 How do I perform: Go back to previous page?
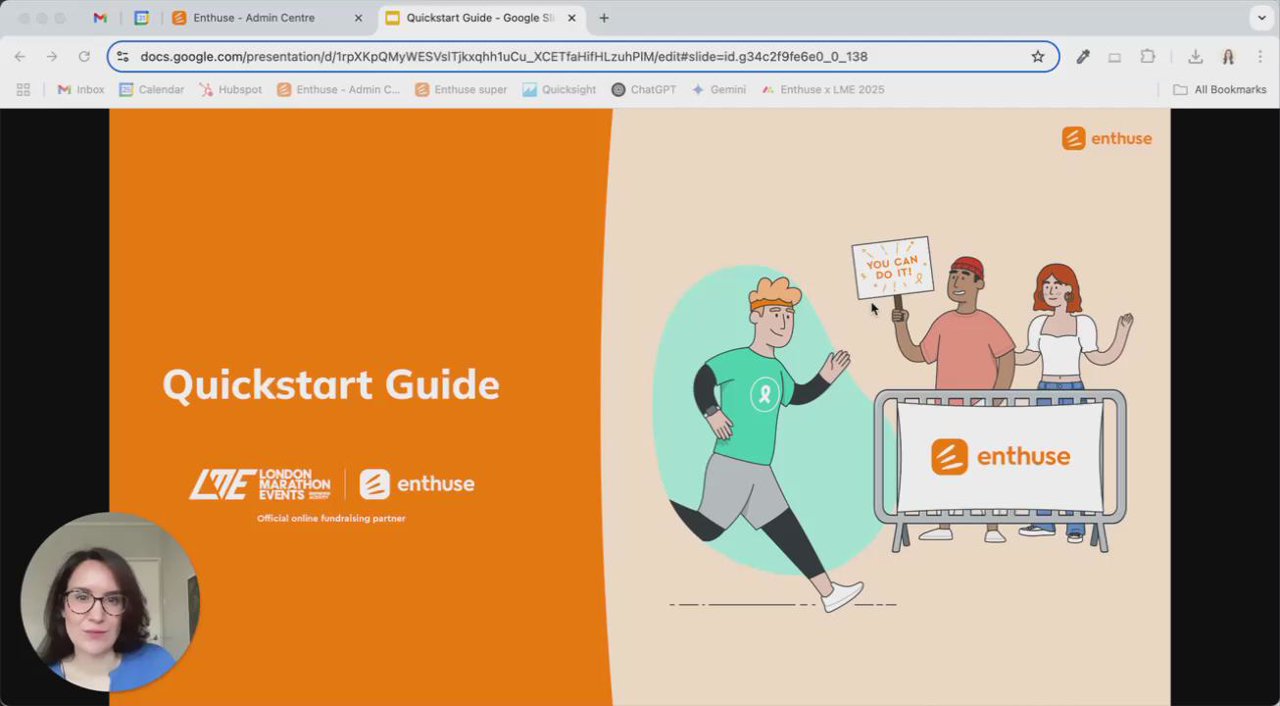coord(20,57)
